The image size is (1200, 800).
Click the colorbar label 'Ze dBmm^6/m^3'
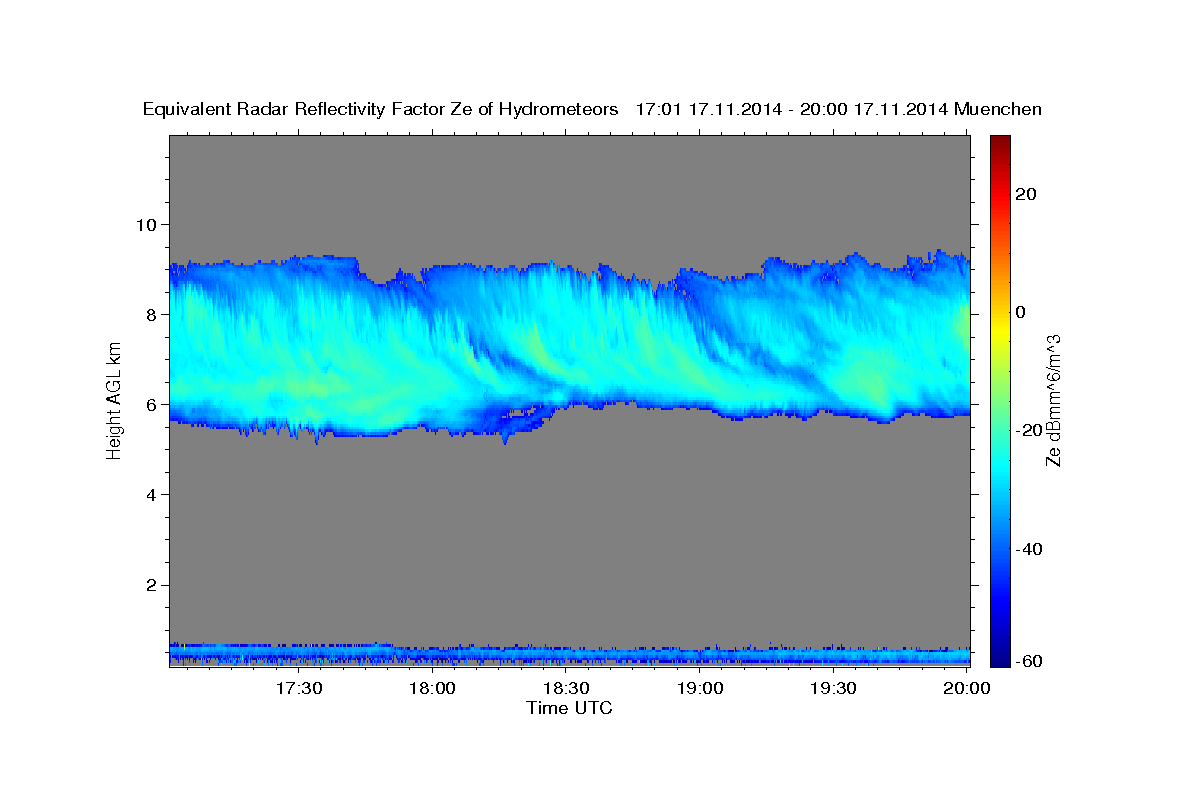[1053, 400]
